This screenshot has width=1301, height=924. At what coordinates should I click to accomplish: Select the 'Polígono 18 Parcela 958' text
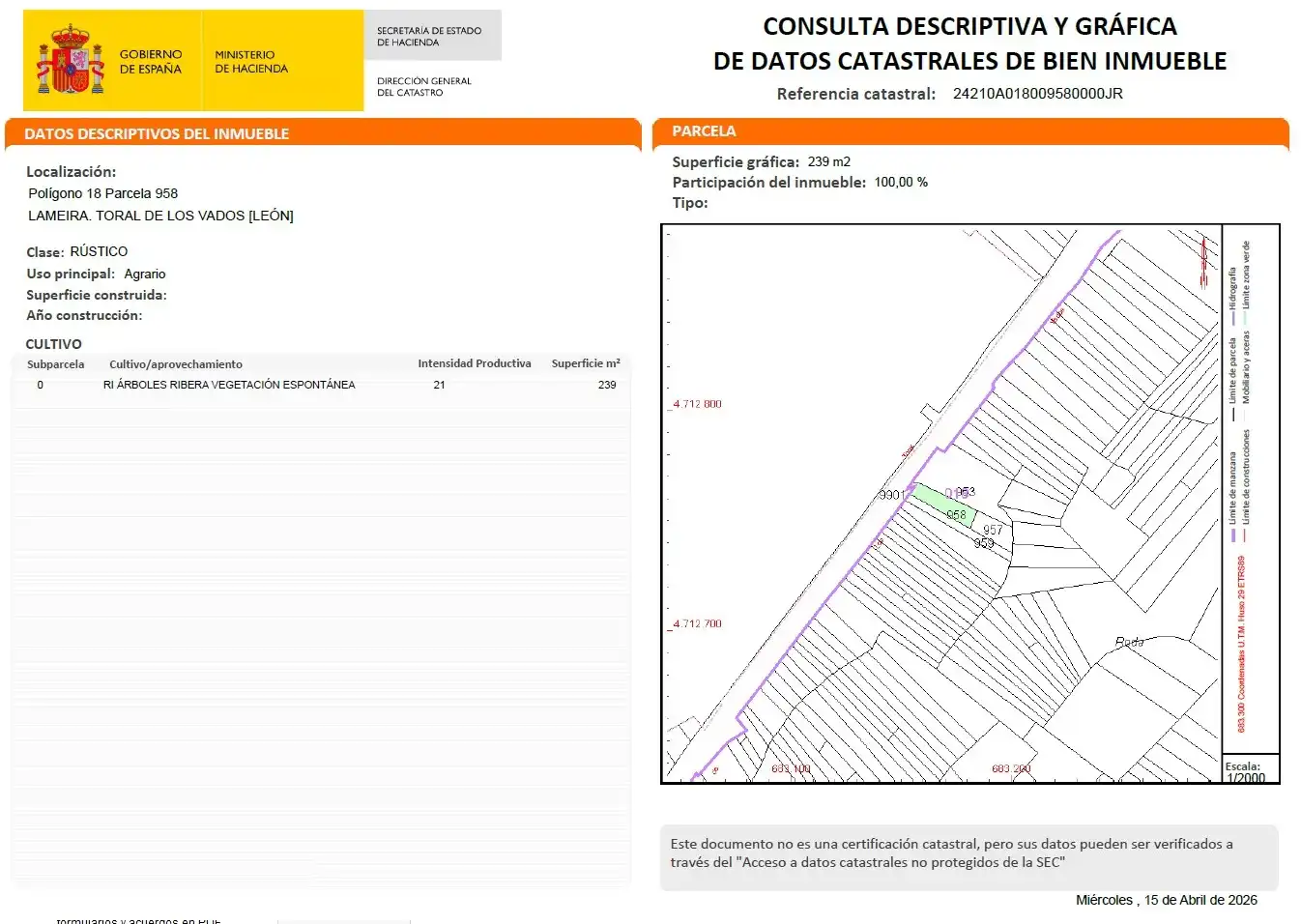103,193
